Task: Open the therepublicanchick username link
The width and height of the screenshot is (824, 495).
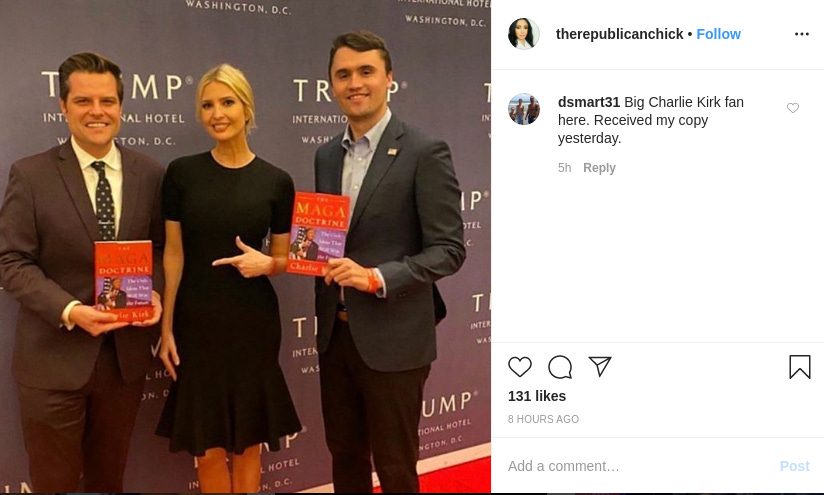Action: (619, 34)
